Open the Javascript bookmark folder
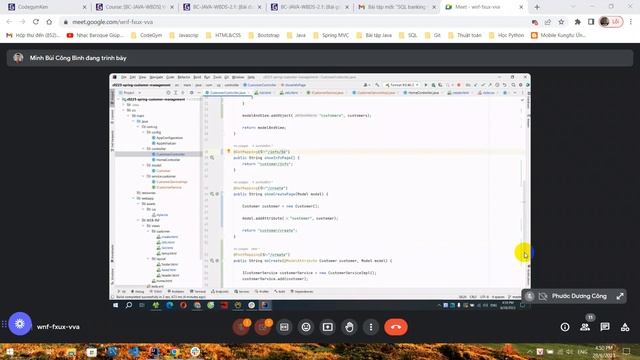The image size is (640, 360). 184,36
